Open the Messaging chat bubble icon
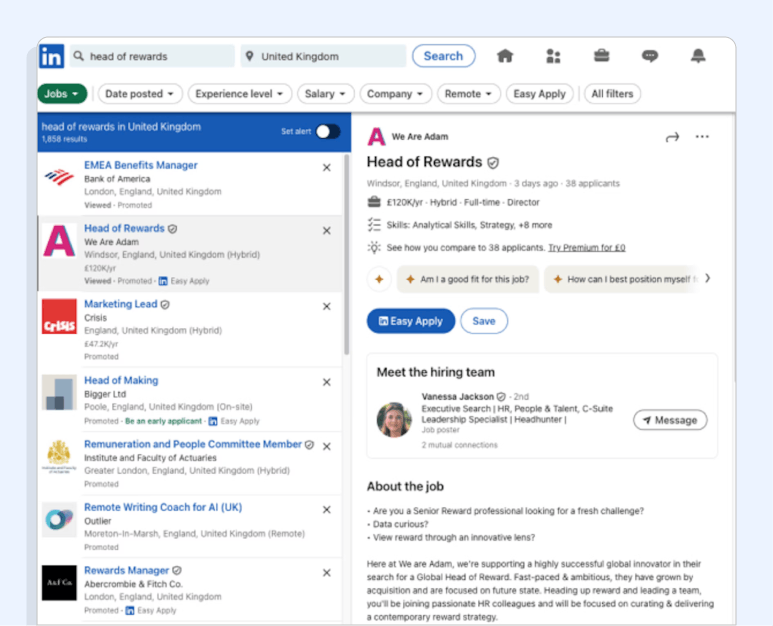The width and height of the screenshot is (773, 626). [650, 56]
